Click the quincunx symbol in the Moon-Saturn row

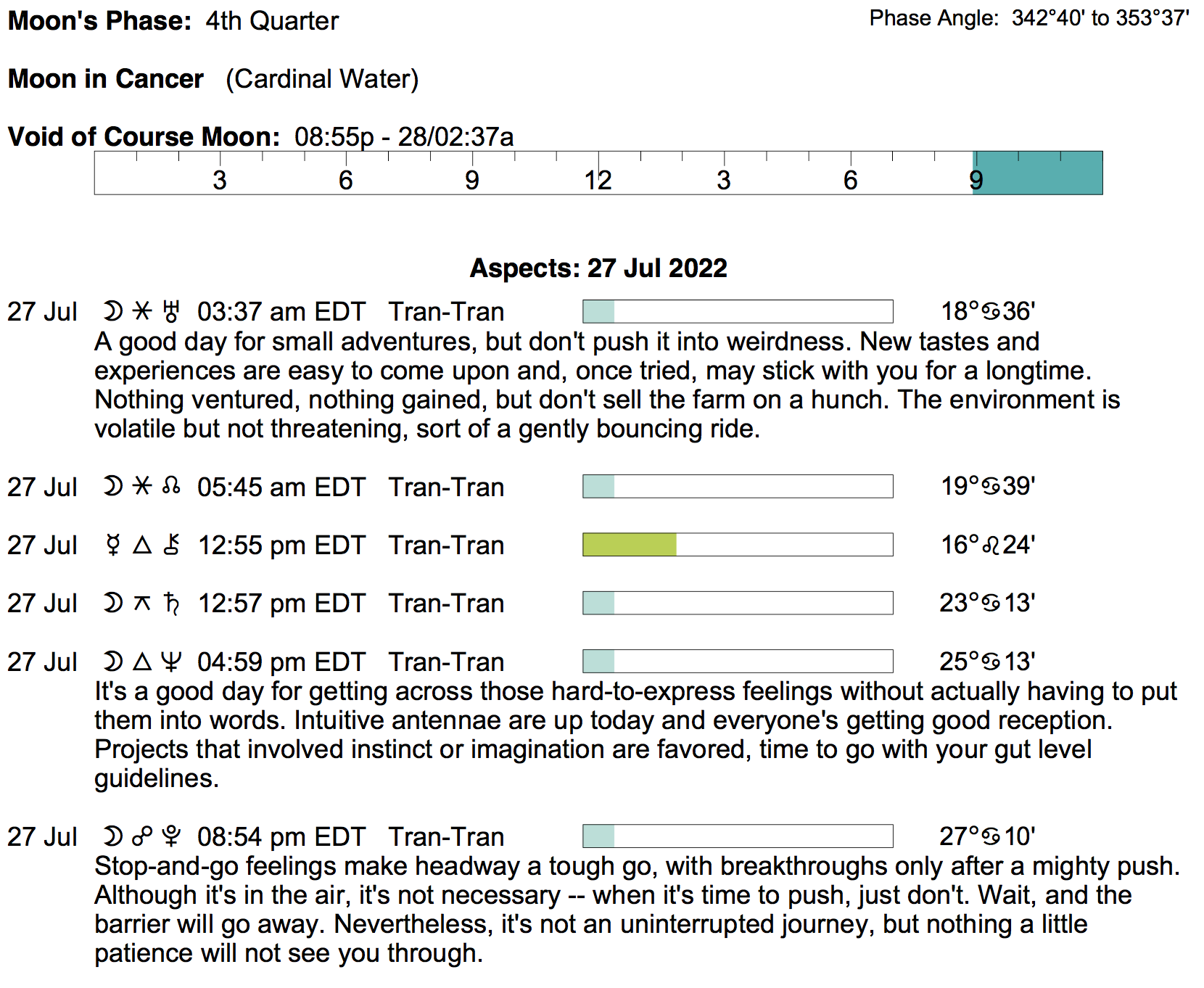pos(142,603)
